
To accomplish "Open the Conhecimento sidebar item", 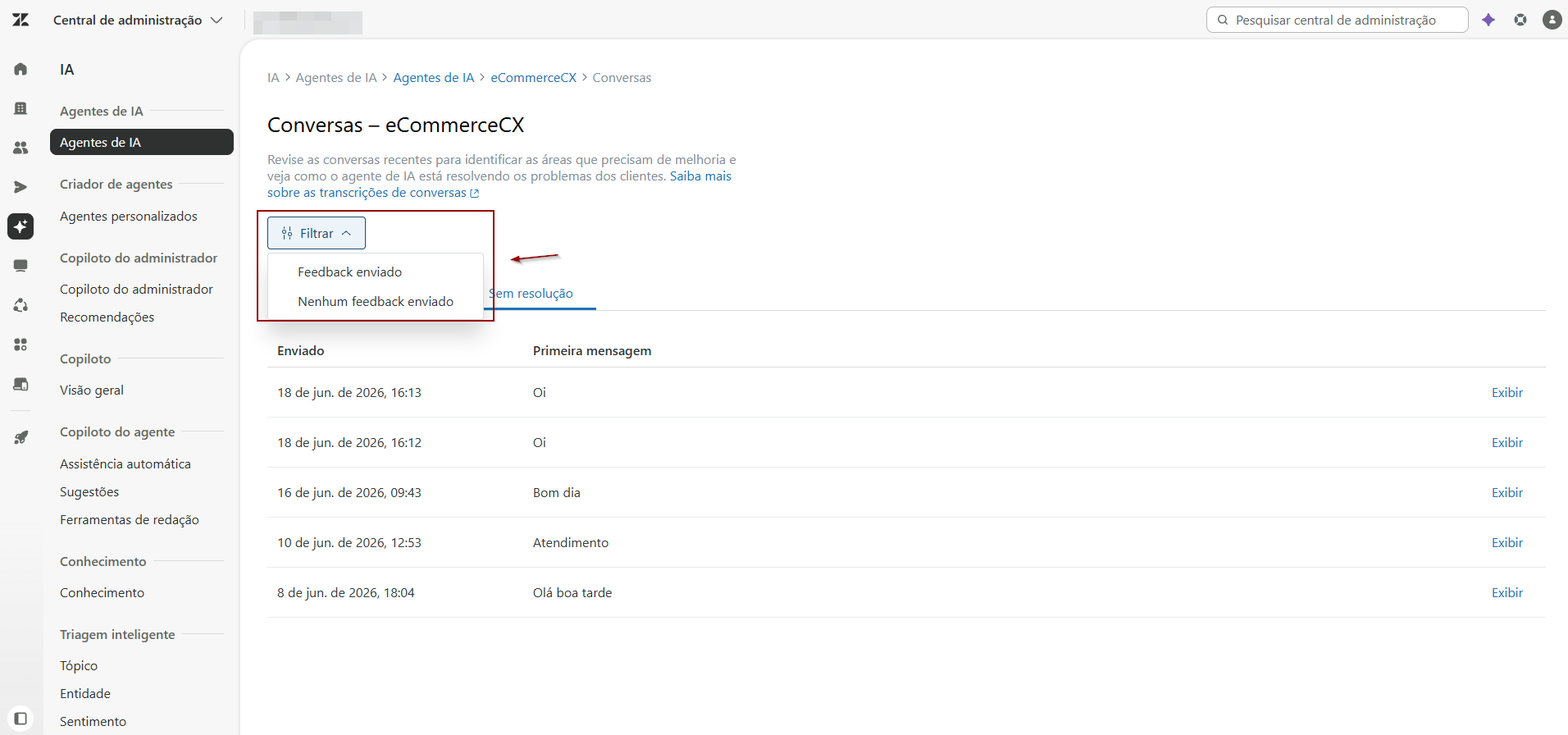I will pos(102,592).
